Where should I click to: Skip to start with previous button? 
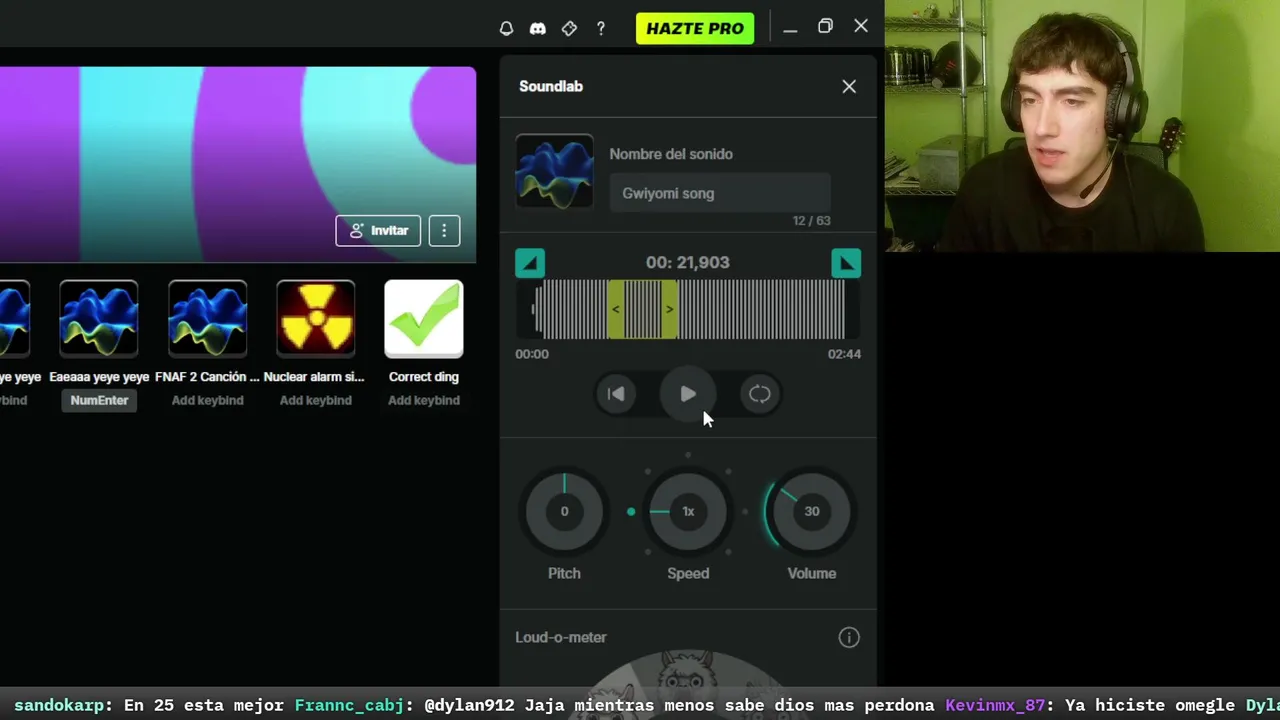(616, 394)
